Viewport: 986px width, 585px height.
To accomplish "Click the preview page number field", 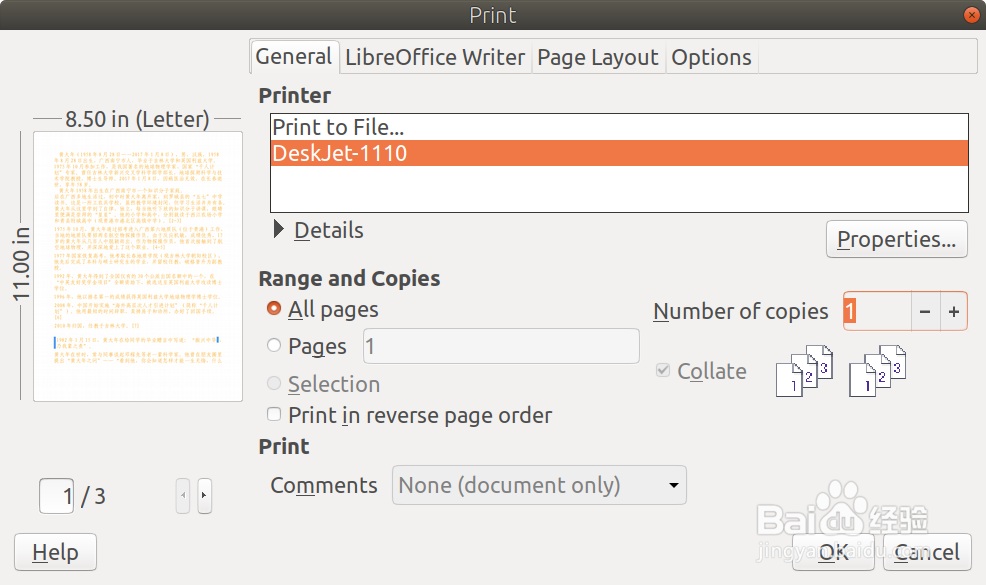I will click(57, 496).
